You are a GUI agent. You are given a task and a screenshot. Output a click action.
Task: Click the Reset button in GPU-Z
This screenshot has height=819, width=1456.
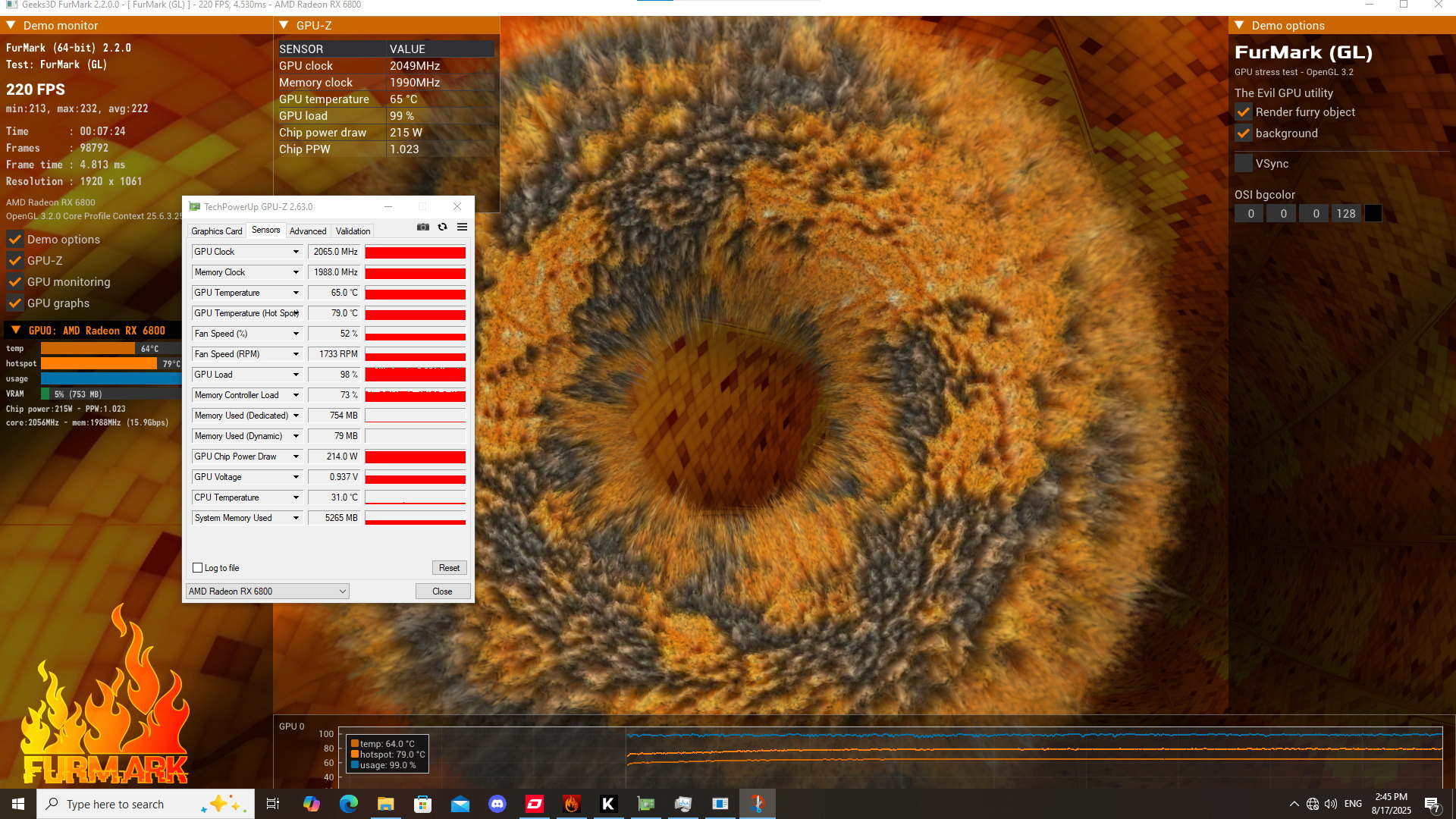click(x=449, y=568)
